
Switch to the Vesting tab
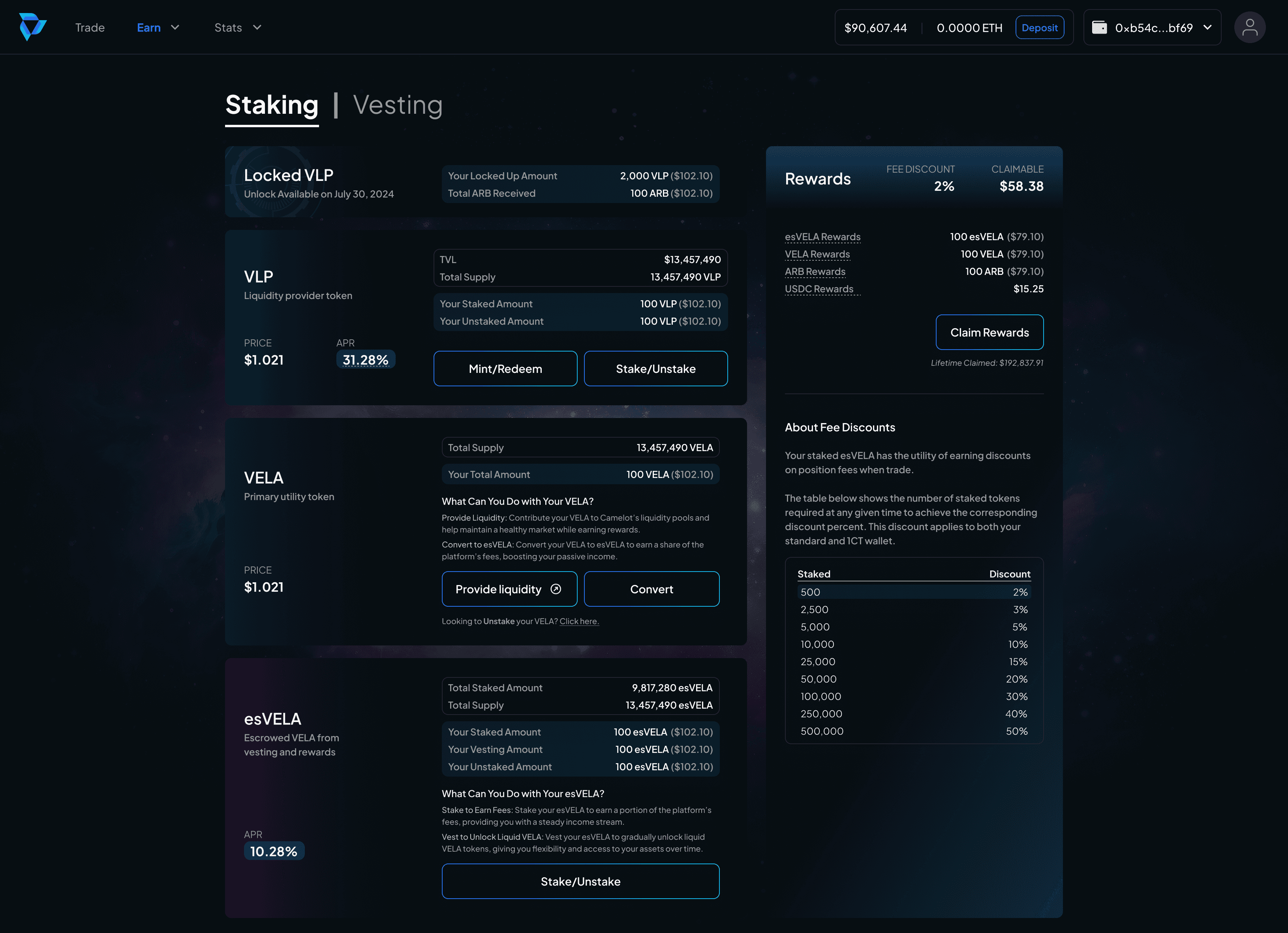(x=398, y=105)
